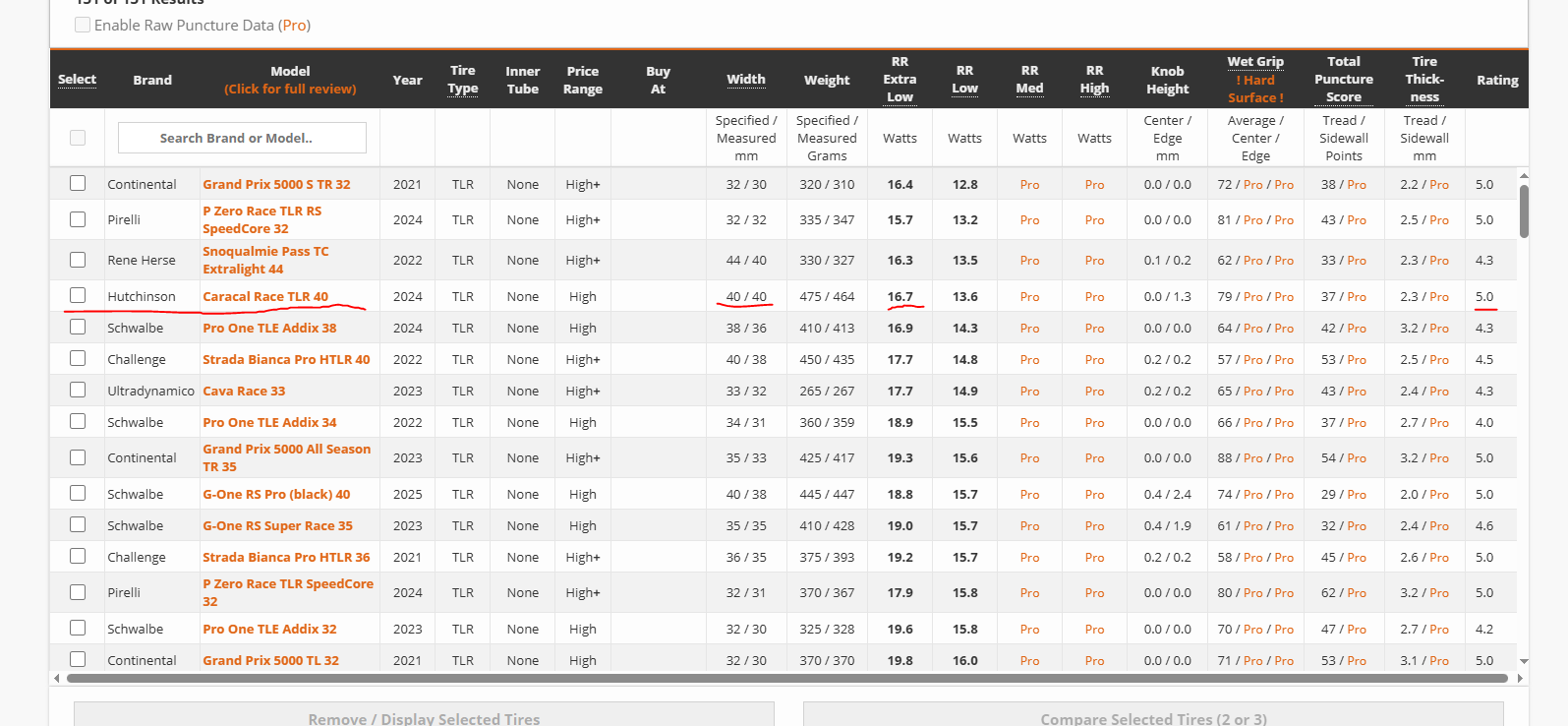Go to the Strada Bianca Pro HTLR 36 review
Viewport: 1568px width, 726px height.
click(286, 557)
